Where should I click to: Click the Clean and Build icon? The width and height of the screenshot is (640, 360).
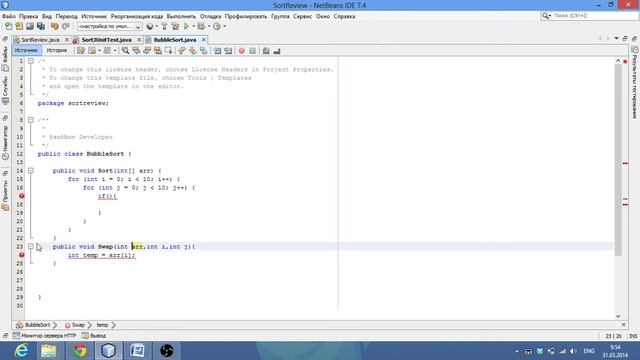[175, 27]
